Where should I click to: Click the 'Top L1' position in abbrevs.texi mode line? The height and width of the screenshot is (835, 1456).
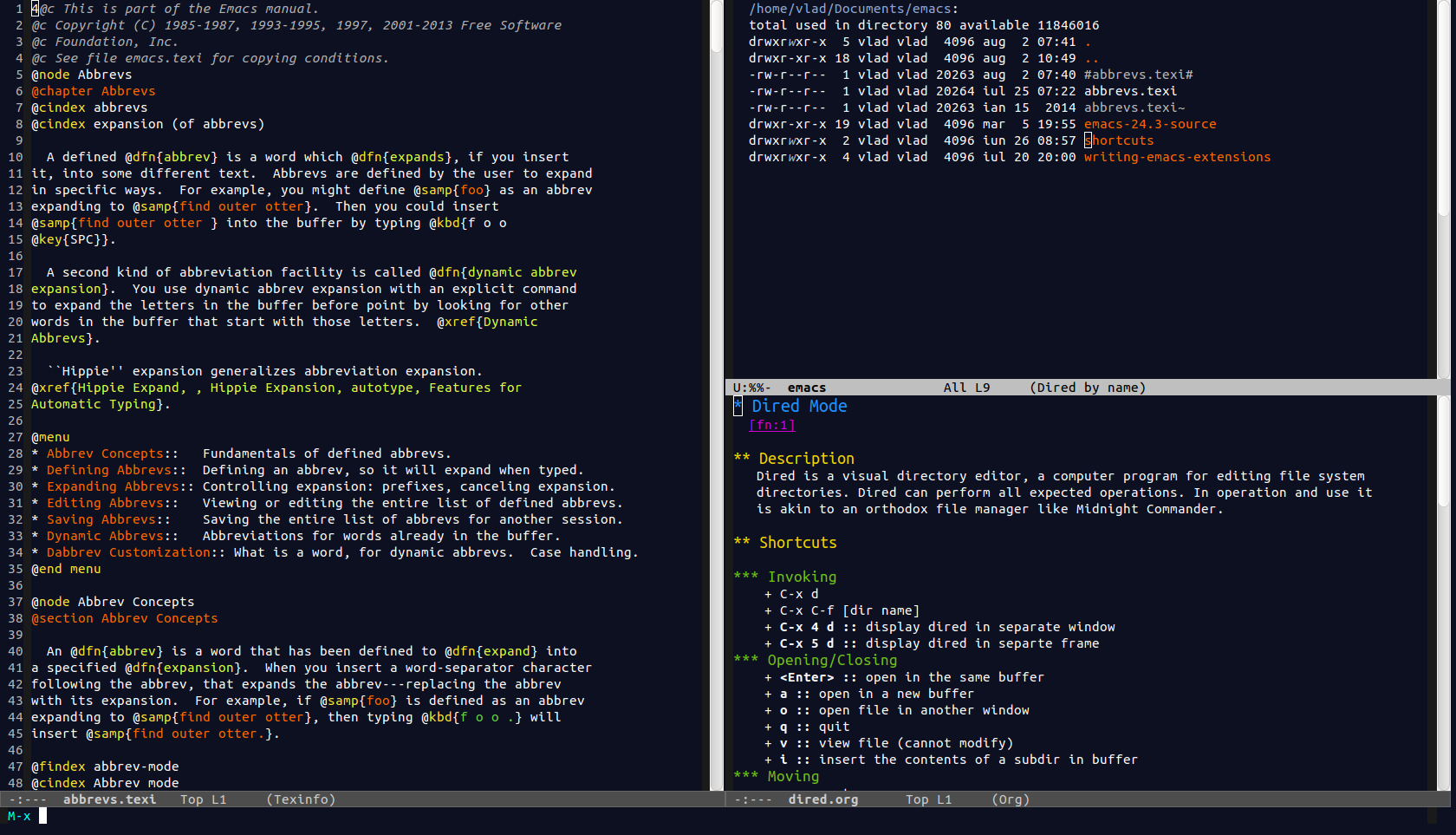(x=203, y=799)
